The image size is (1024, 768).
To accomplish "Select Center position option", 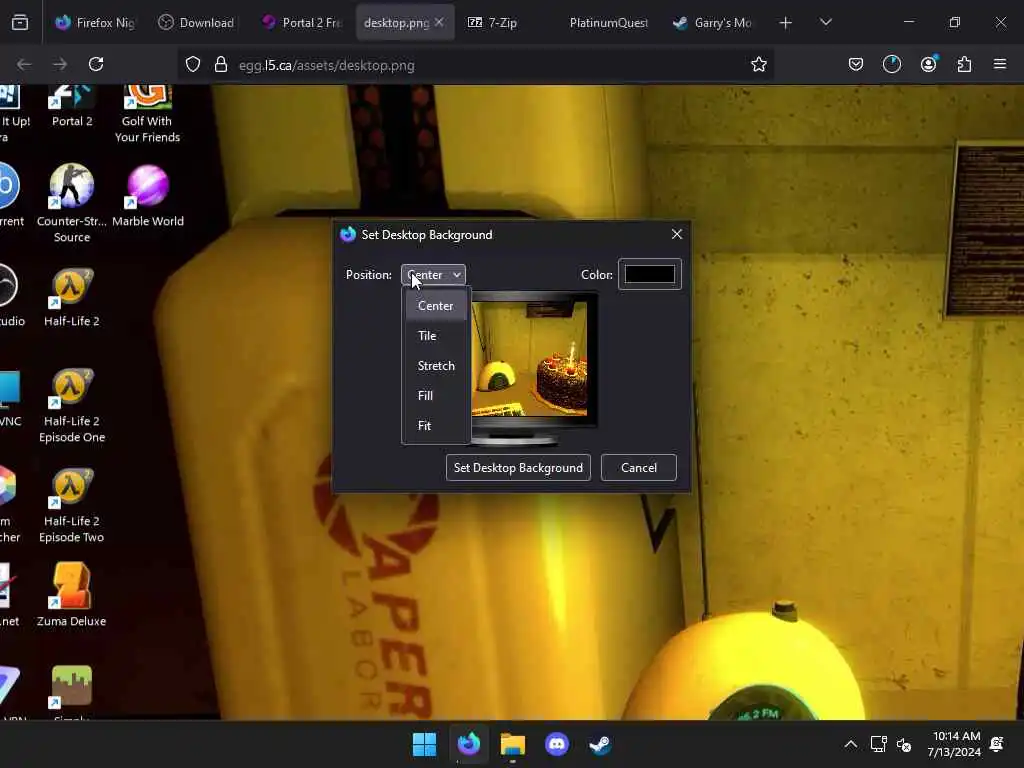I will [x=436, y=306].
